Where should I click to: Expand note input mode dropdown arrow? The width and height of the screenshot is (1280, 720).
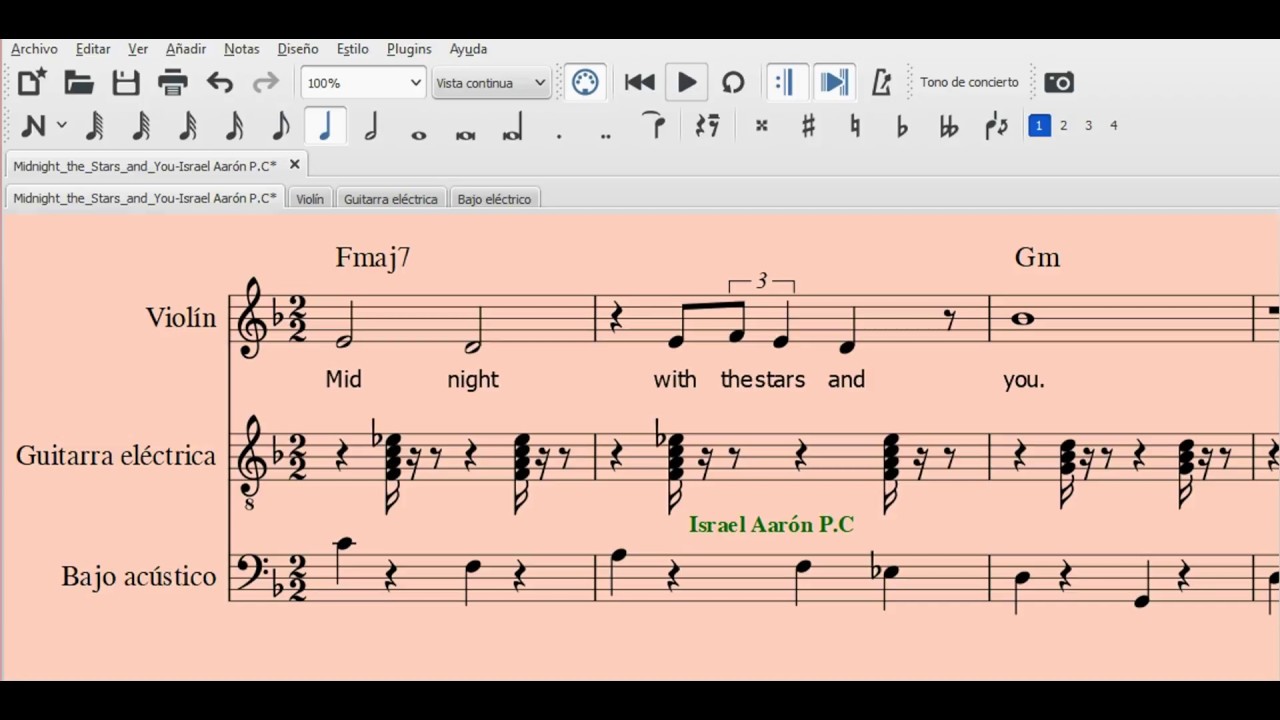[62, 126]
